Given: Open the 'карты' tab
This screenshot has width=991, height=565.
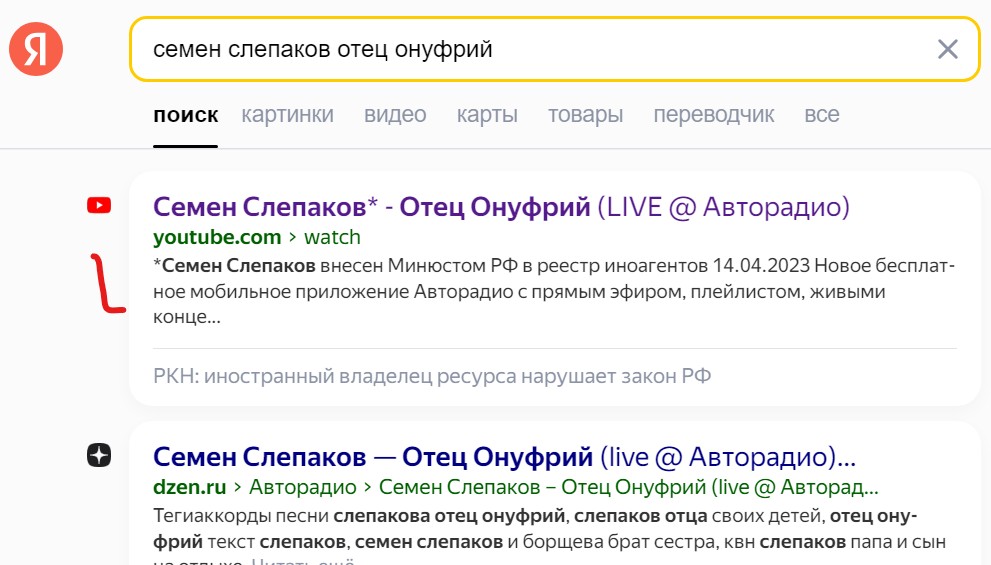Looking at the screenshot, I should point(487,115).
